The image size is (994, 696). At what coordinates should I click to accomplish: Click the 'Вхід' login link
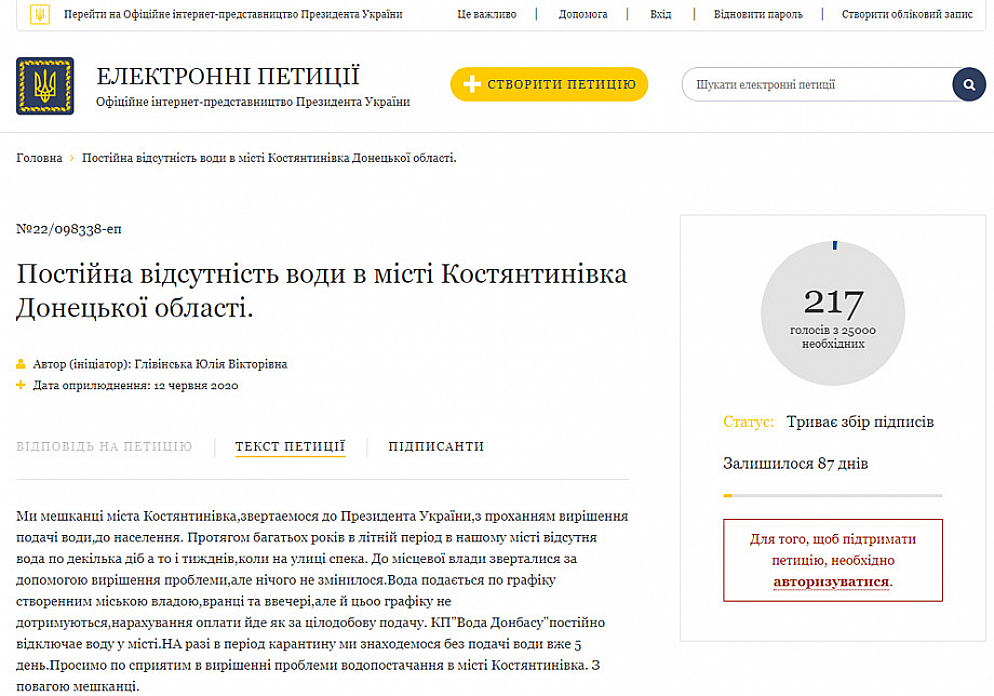pos(660,15)
